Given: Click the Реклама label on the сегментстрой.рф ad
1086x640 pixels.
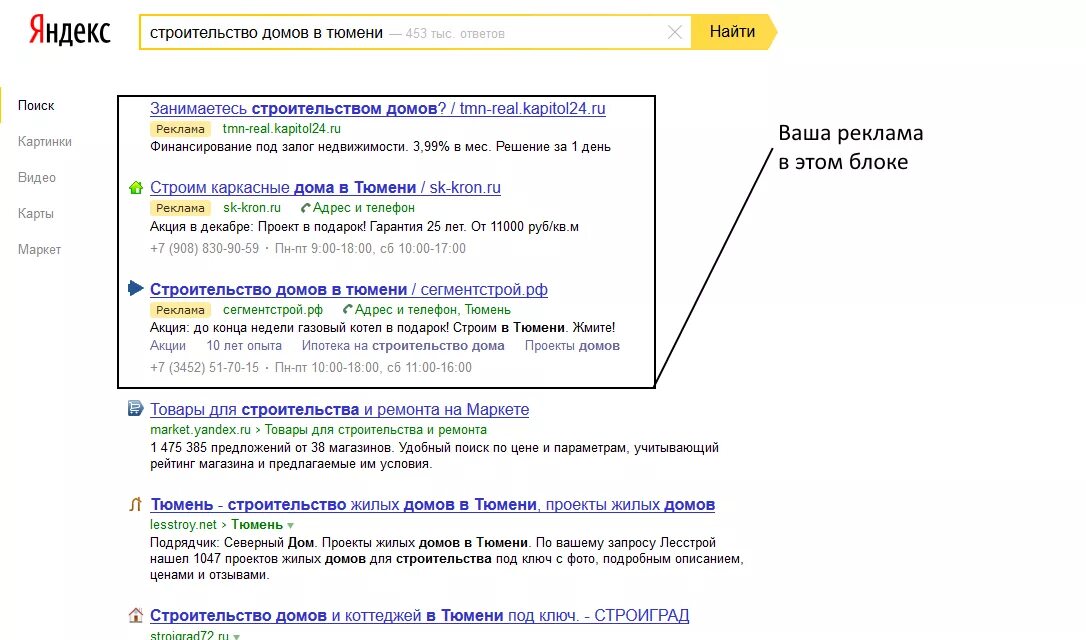Looking at the screenshot, I should click(x=180, y=310).
